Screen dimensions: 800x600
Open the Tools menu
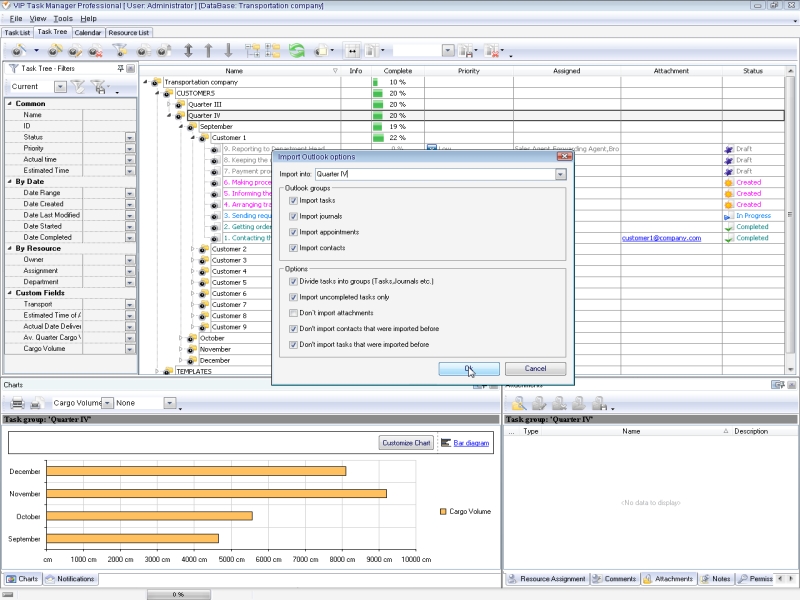63,18
